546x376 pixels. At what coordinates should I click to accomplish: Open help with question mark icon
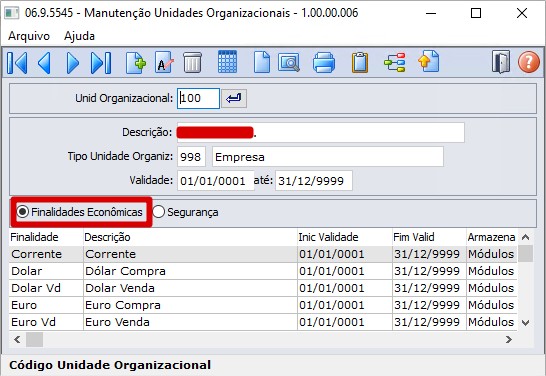click(529, 62)
